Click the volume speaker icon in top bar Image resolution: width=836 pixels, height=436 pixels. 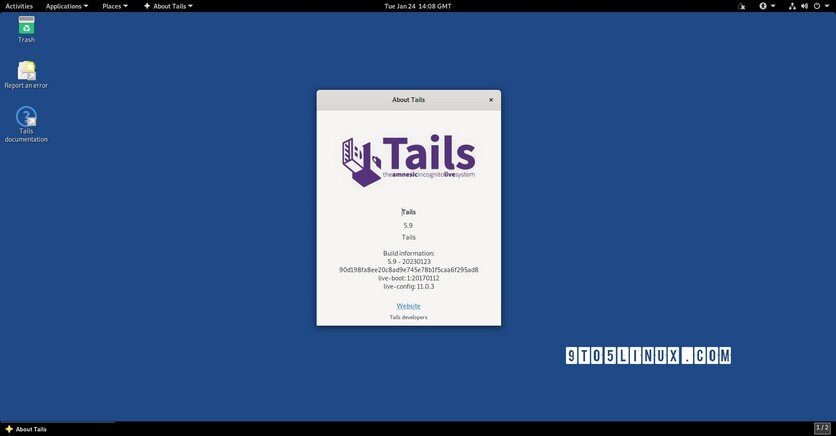pyautogui.click(x=804, y=6)
